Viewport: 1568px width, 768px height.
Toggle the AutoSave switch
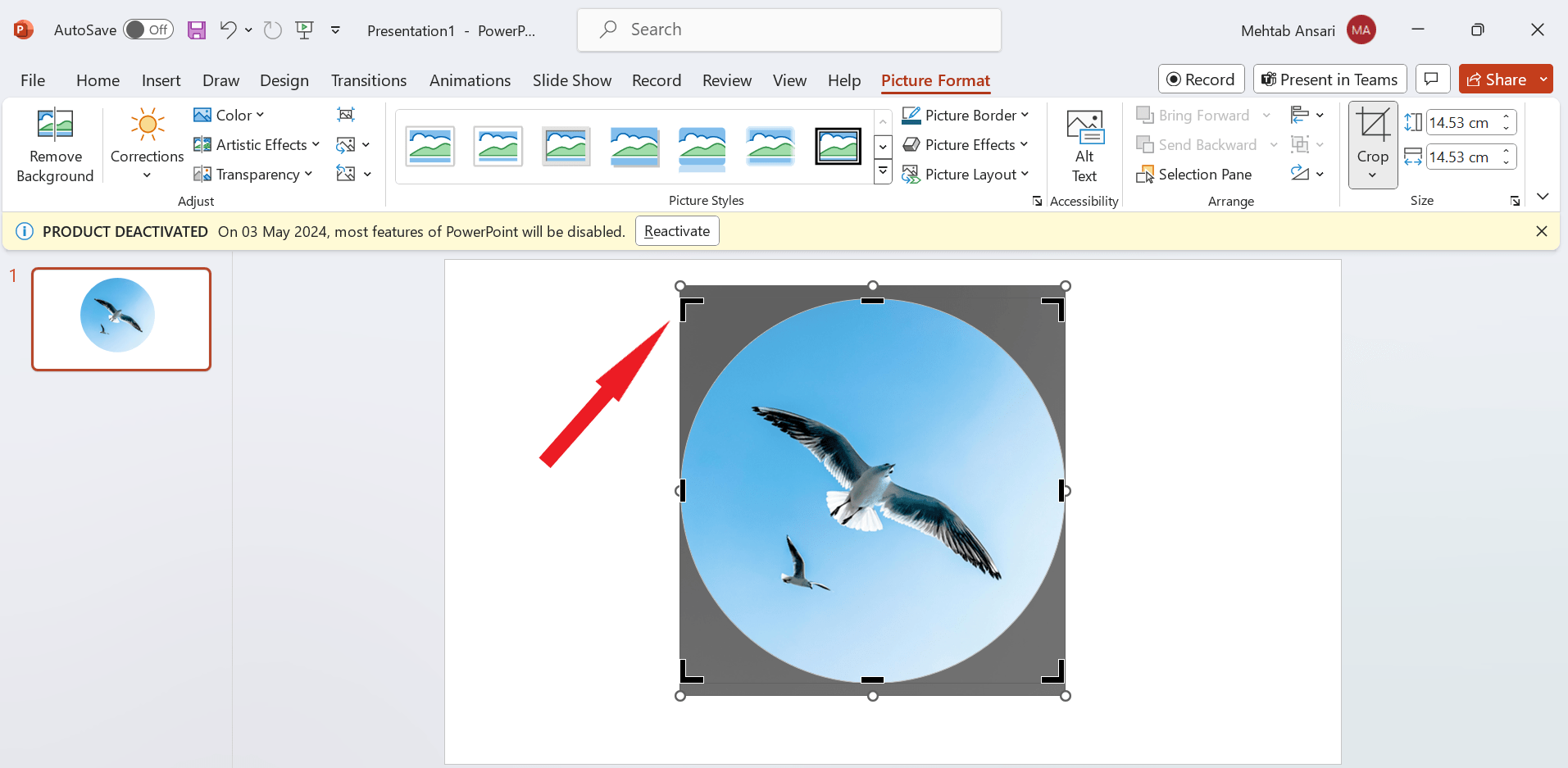(148, 30)
